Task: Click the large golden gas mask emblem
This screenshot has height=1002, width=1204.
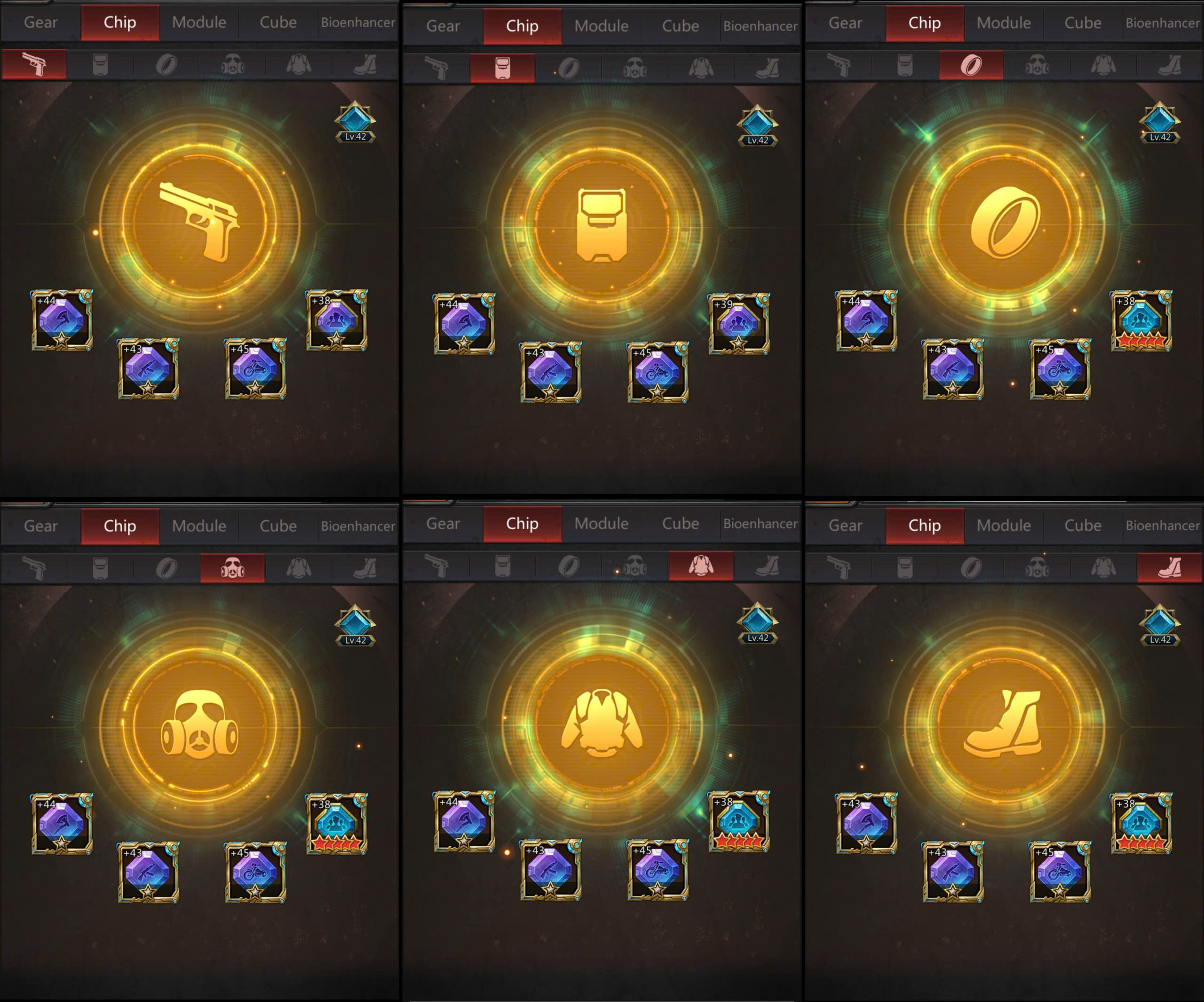Action: pyautogui.click(x=199, y=725)
